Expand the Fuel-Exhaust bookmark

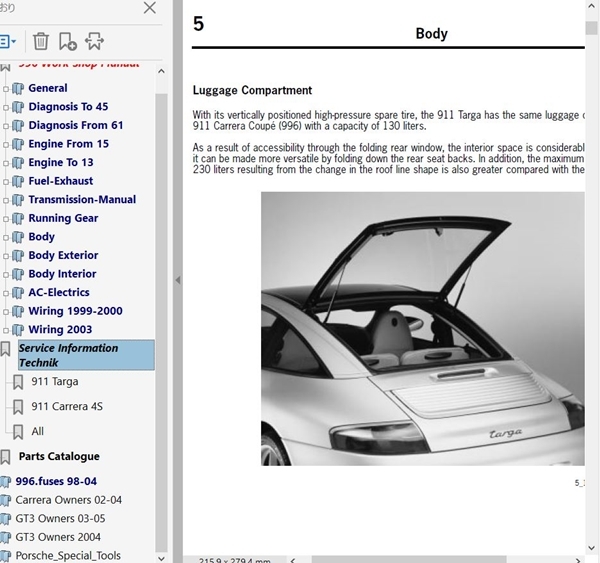click(x=5, y=182)
